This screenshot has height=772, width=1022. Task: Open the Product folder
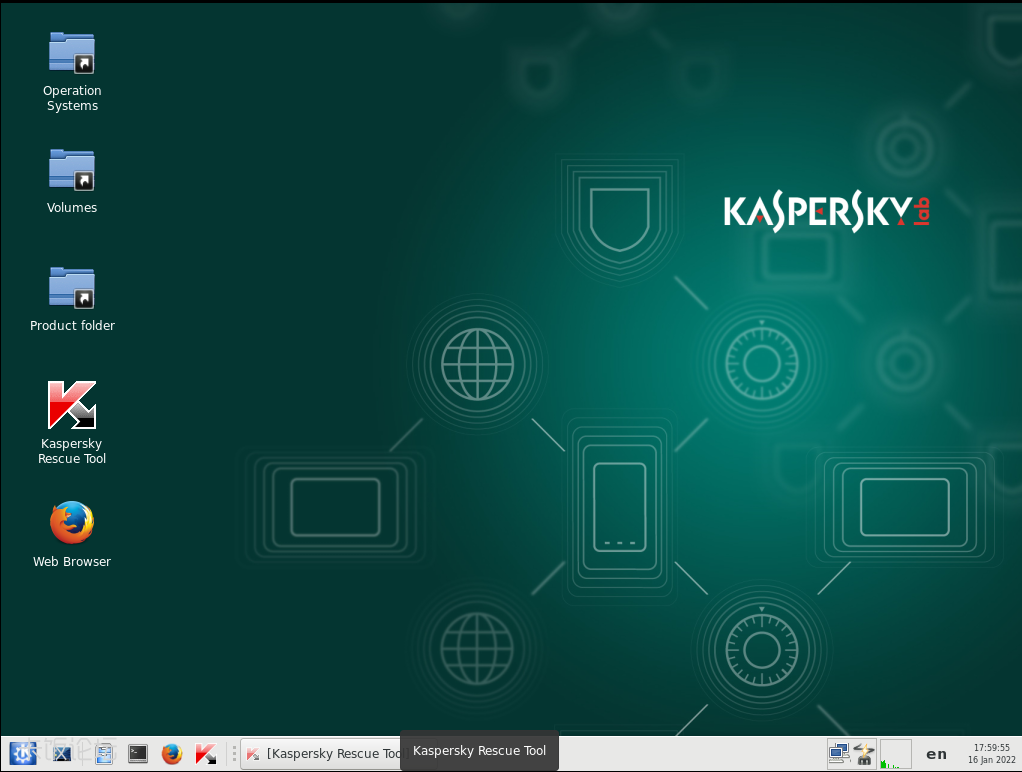(x=71, y=288)
